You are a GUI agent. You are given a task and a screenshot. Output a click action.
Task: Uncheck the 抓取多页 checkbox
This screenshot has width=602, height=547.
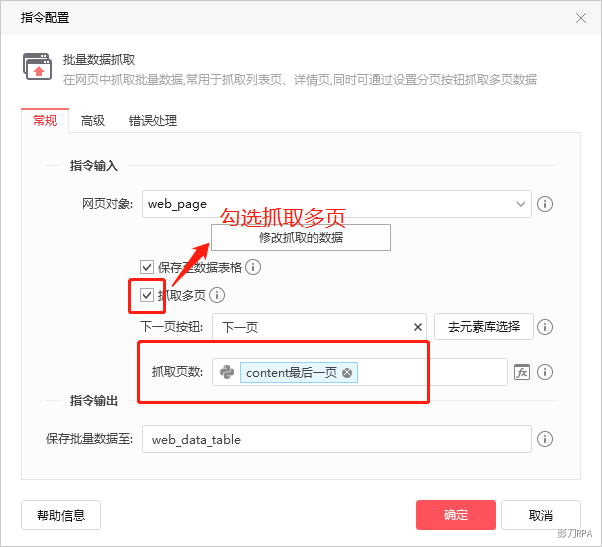147,295
